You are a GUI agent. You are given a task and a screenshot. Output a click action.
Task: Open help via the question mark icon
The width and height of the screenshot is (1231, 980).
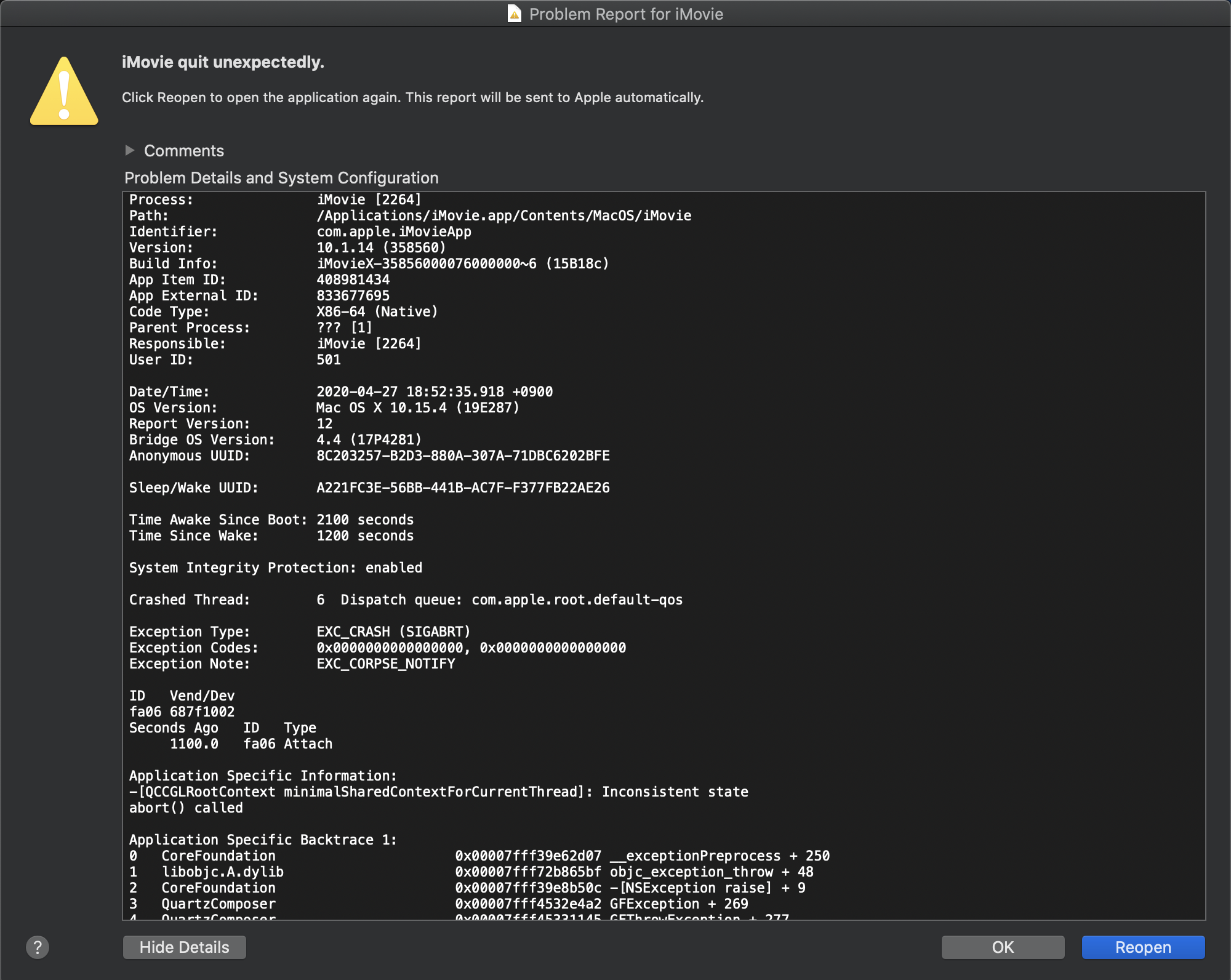pos(38,947)
